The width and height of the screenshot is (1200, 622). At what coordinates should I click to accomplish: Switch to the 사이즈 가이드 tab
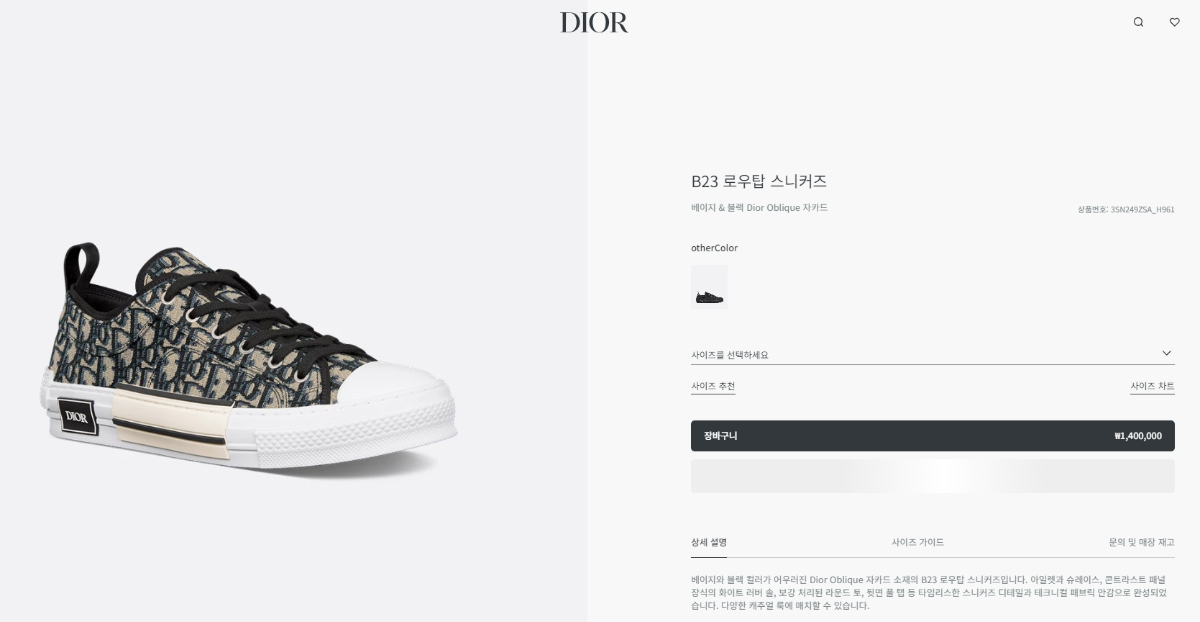point(918,542)
